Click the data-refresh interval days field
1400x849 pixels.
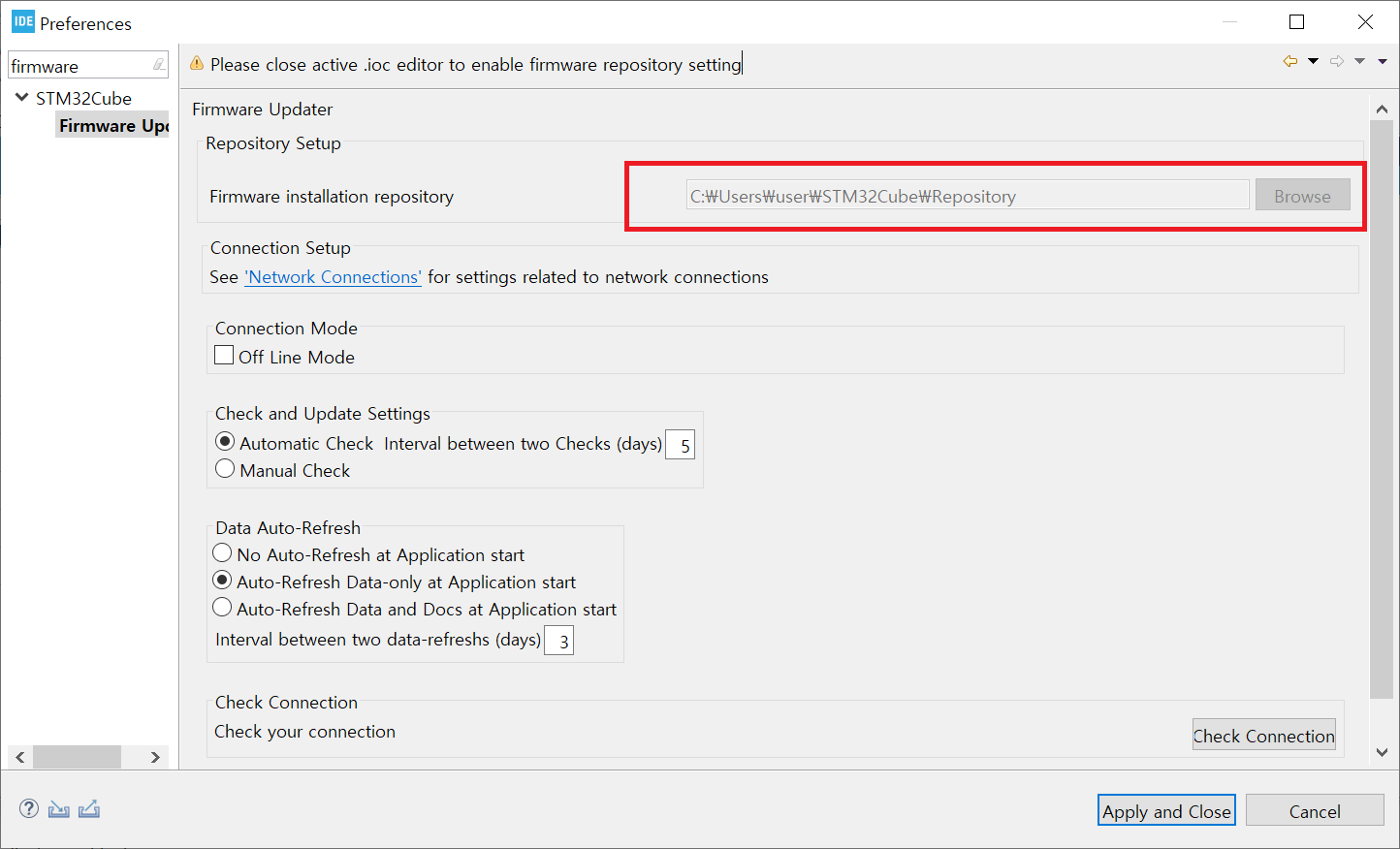(559, 641)
